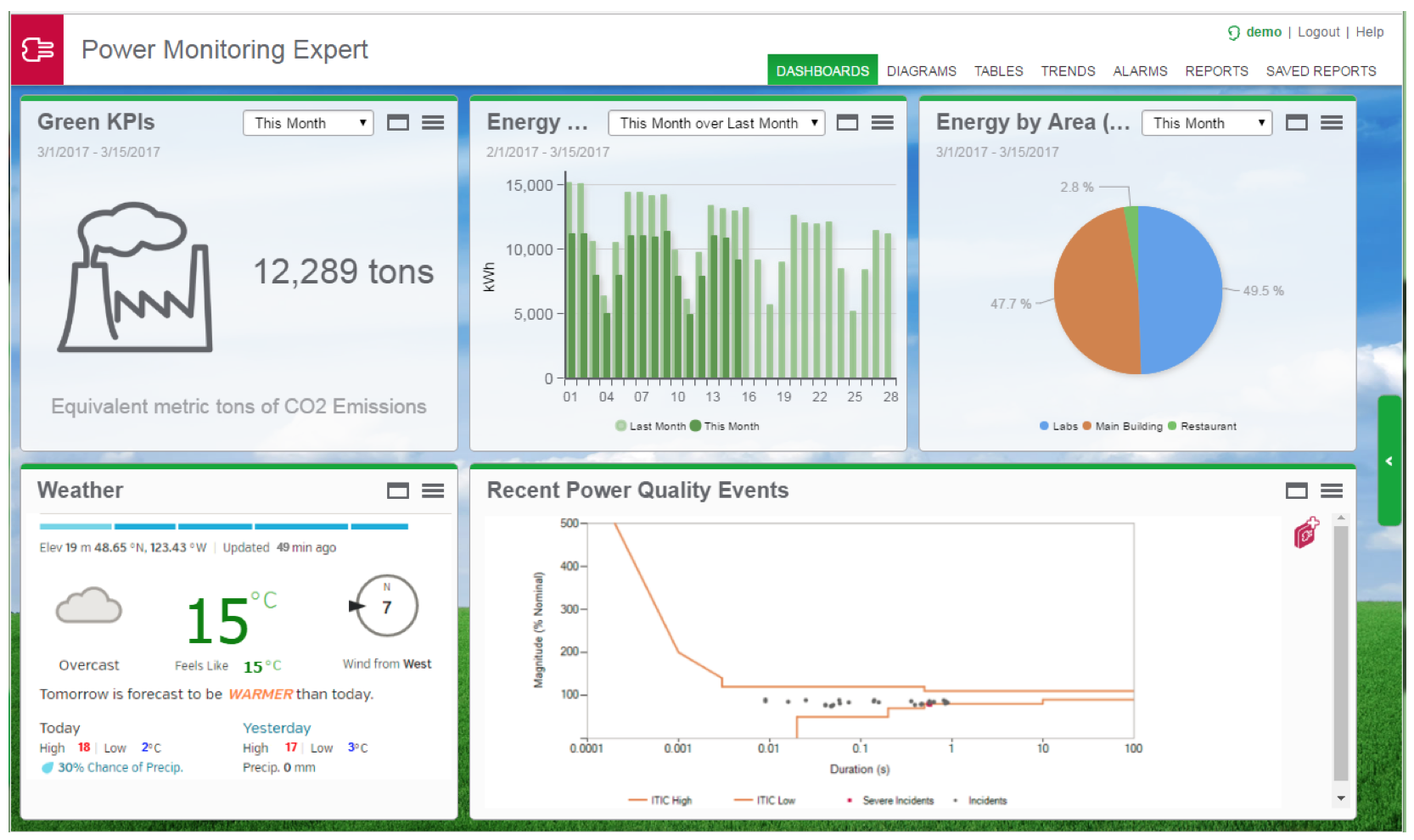Viewport: 1414px width, 840px height.
Task: Open the This Month over Last Month dropdown
Action: coord(716,123)
